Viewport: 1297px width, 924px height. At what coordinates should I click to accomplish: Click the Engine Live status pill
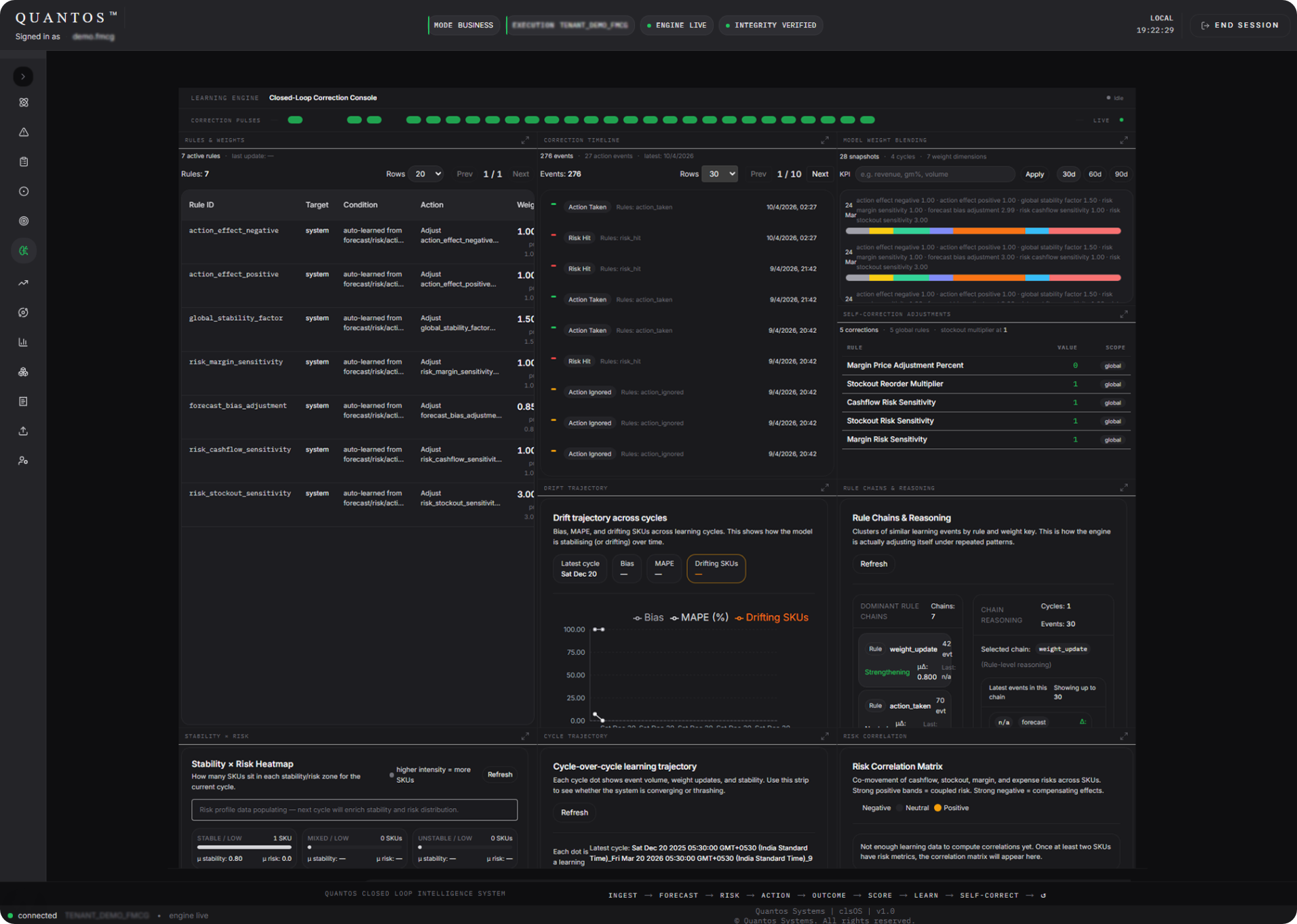(677, 25)
